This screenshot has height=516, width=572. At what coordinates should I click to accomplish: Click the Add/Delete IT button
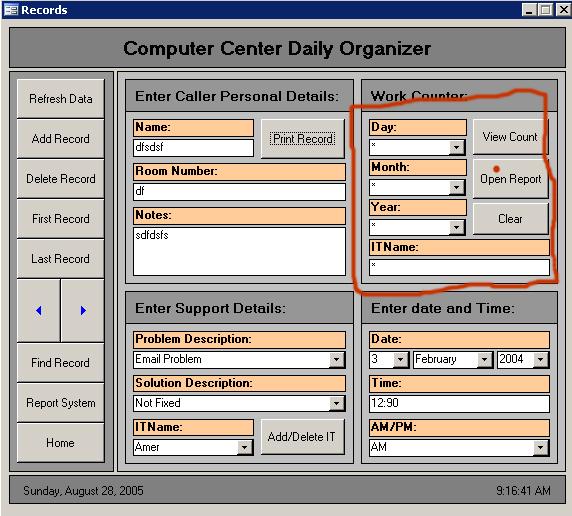[x=302, y=437]
